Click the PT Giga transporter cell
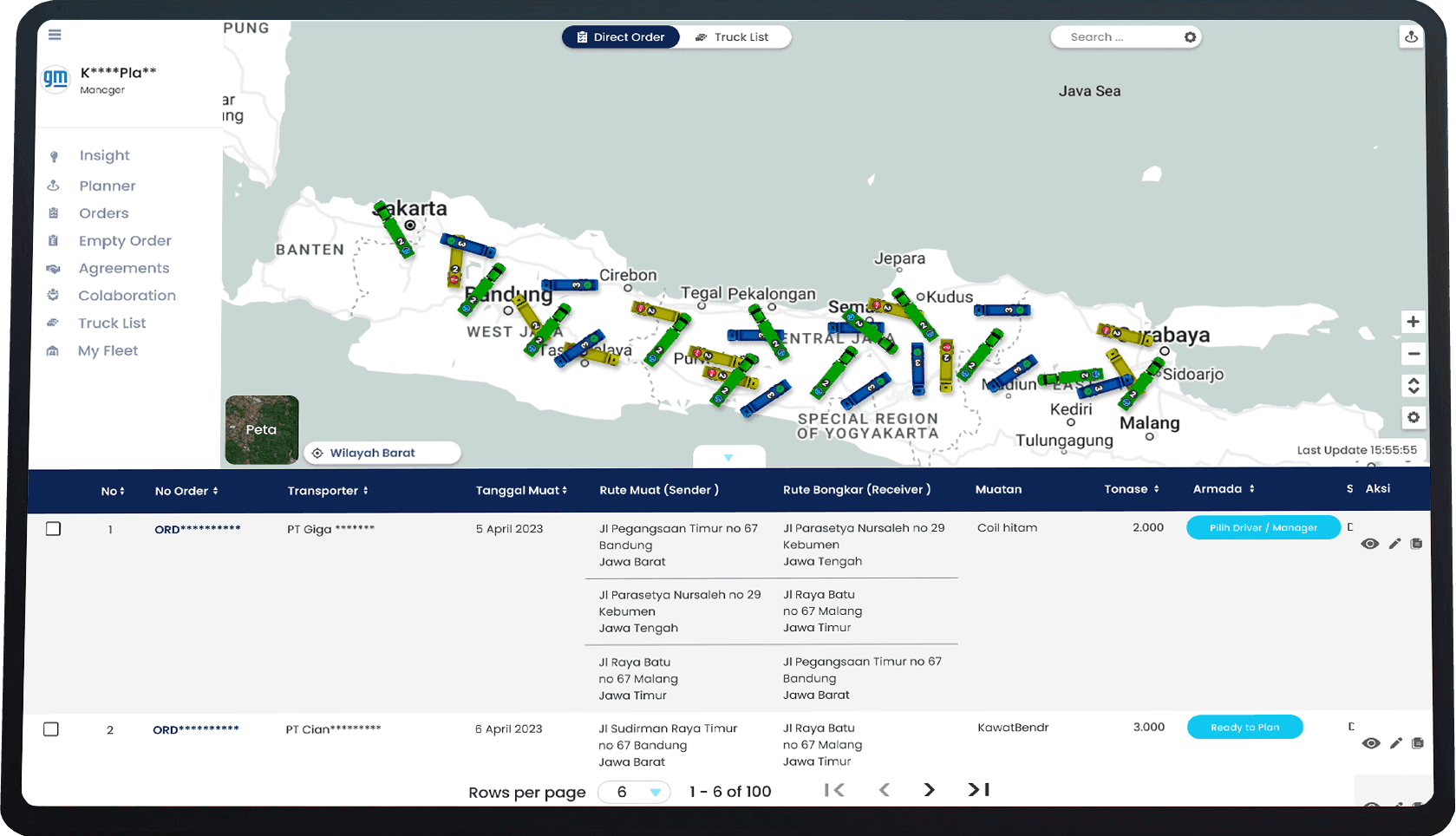 [x=330, y=529]
